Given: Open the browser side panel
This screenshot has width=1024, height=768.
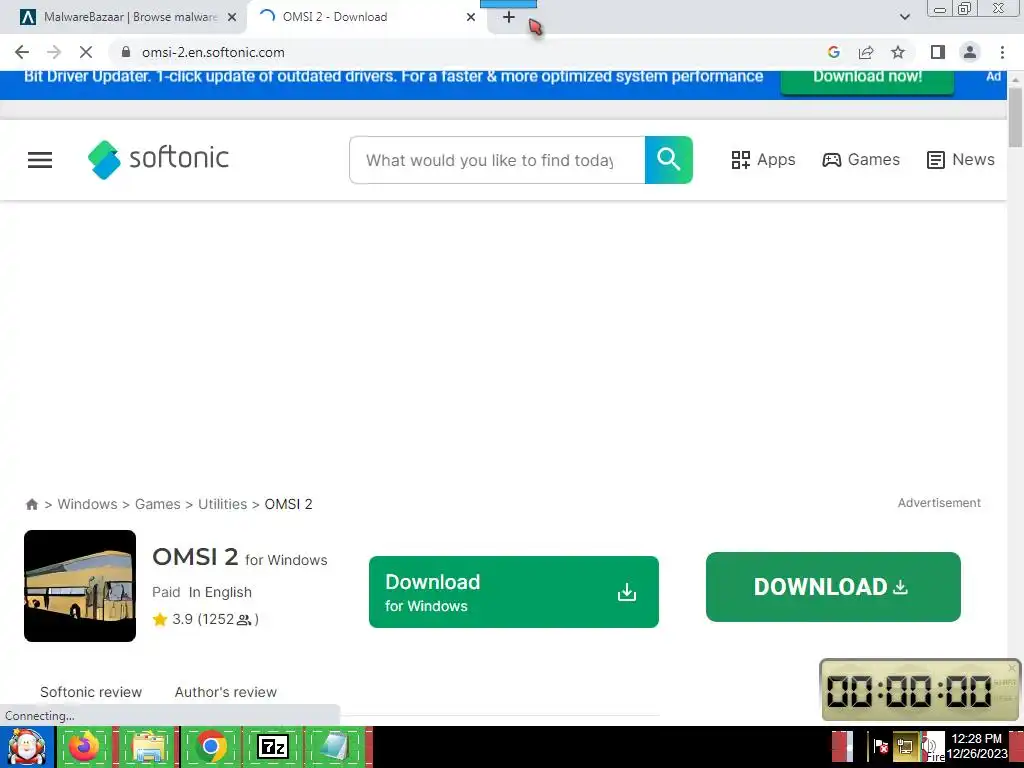Looking at the screenshot, I should pos(938,52).
